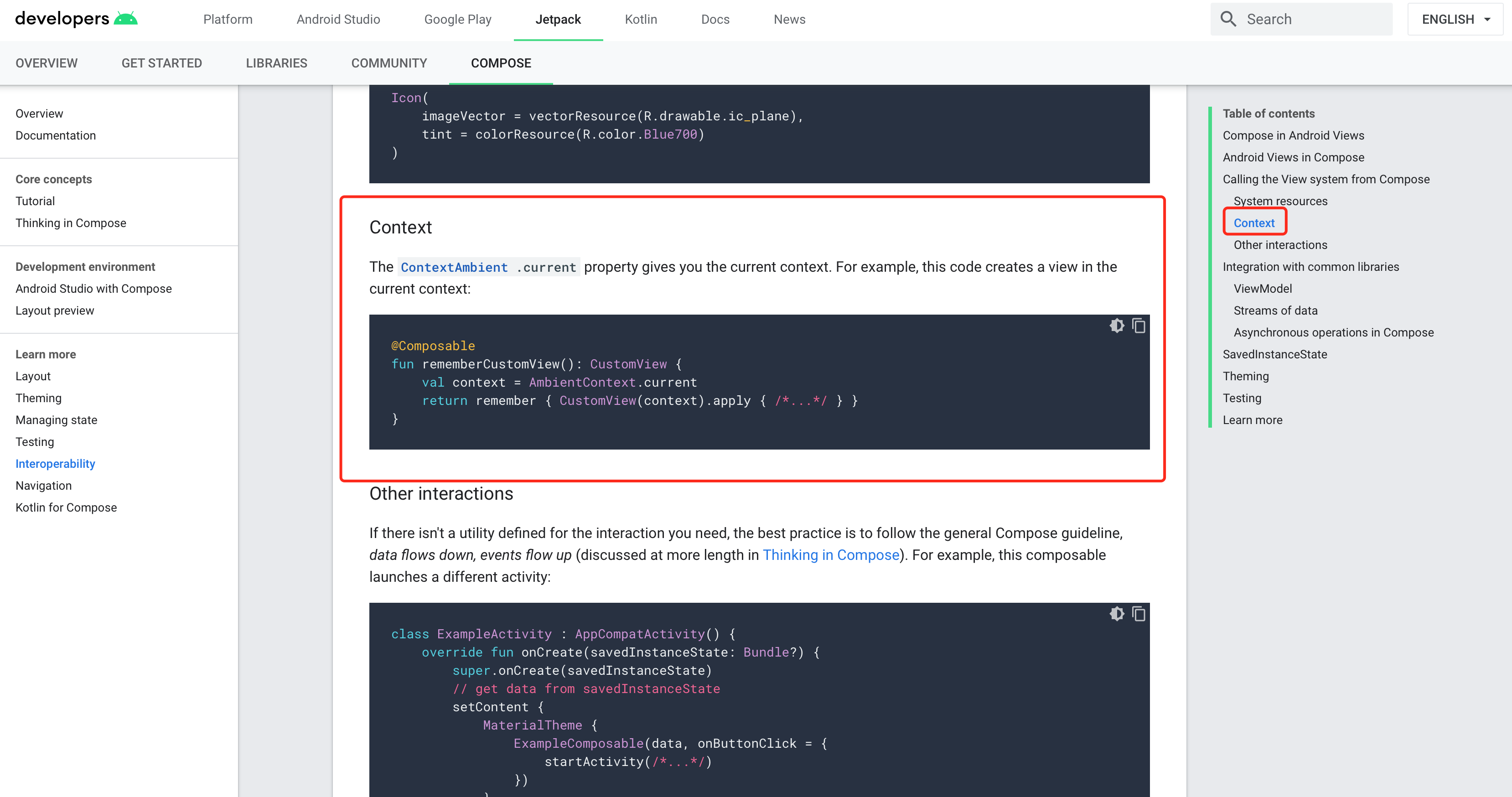This screenshot has height=797, width=1512.
Task: Toggle dark theme on Context code block
Action: pos(1116,325)
